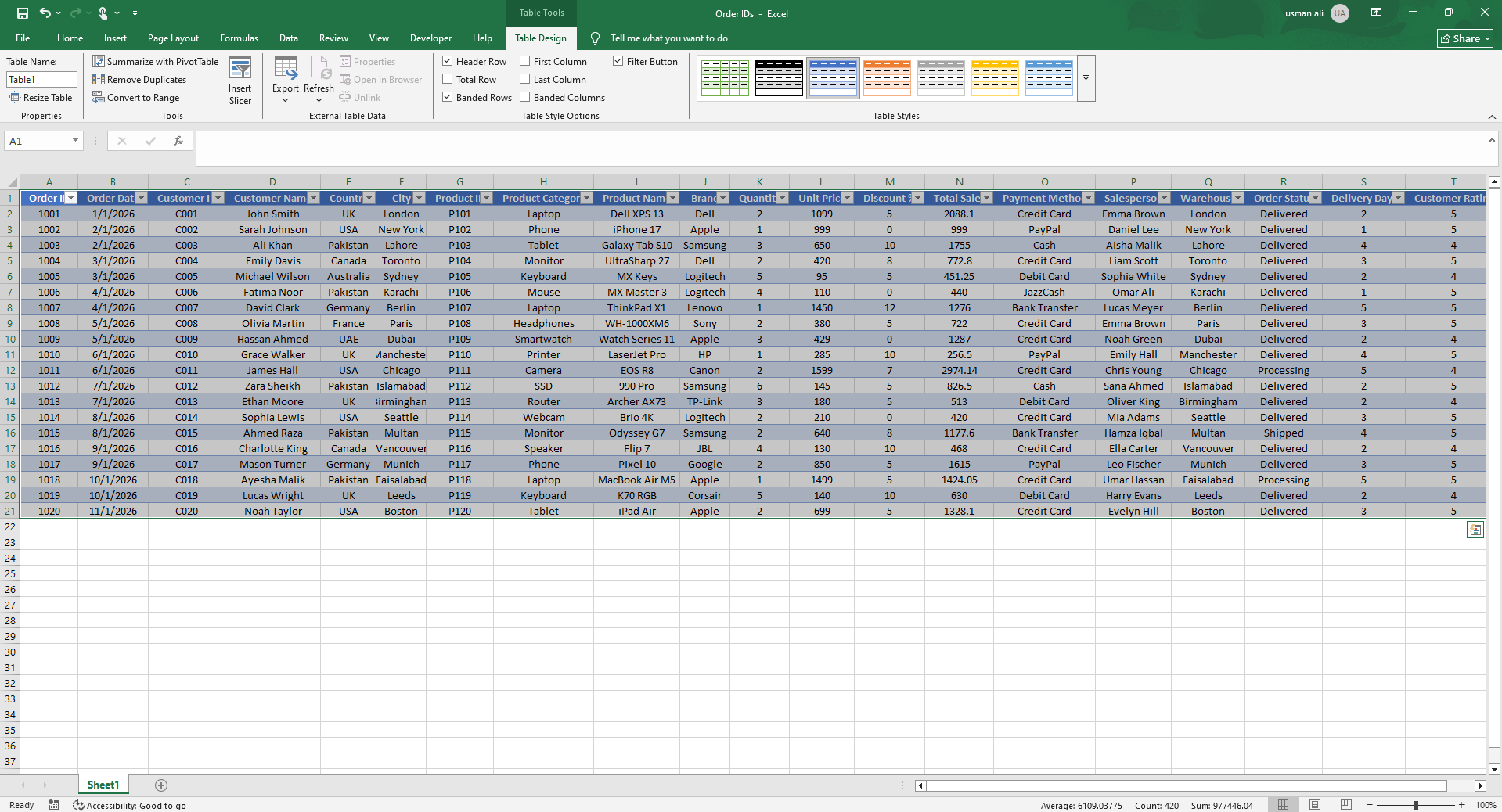Enable the Total Row checkbox

(x=447, y=79)
